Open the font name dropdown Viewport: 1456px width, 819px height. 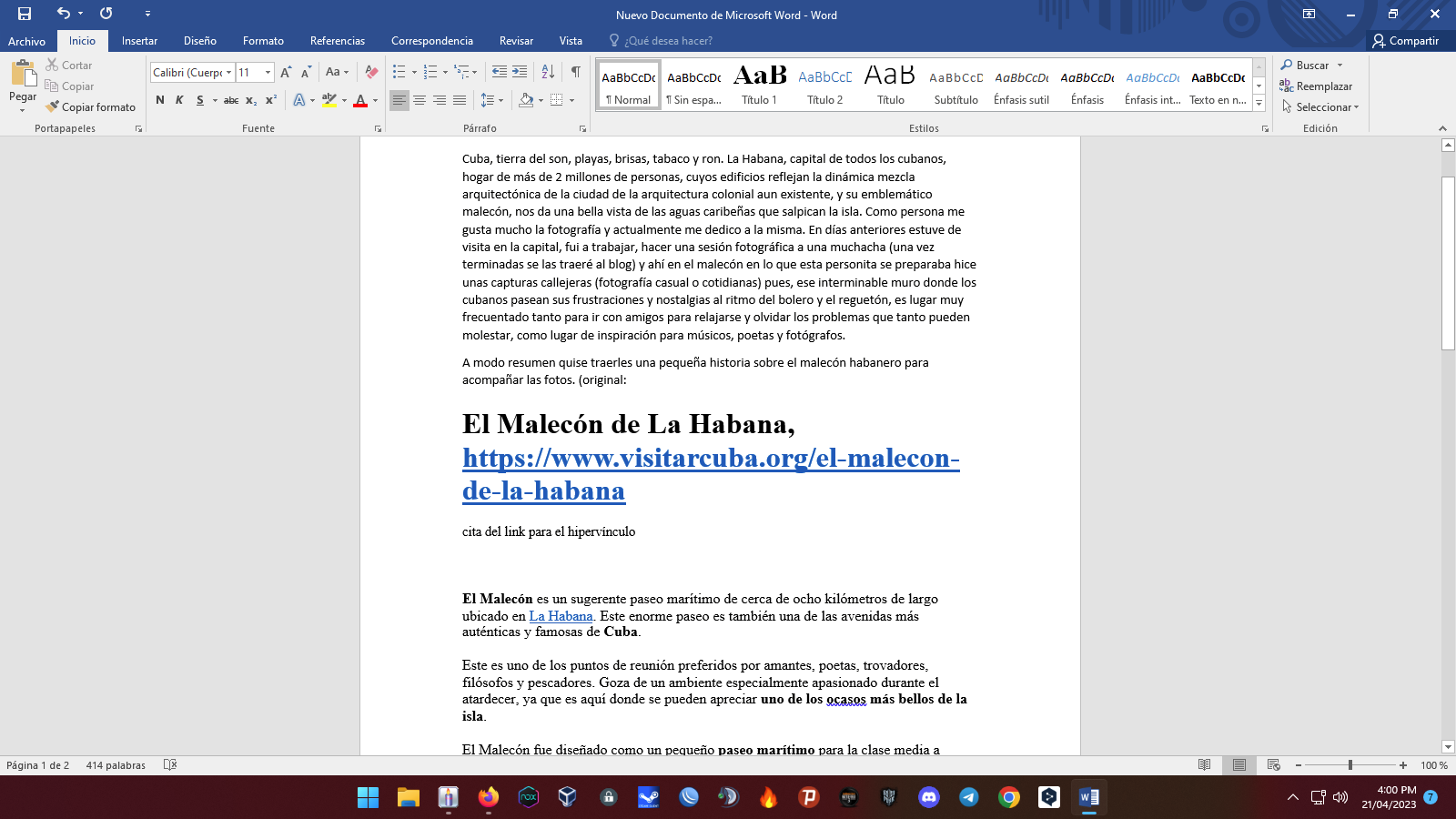click(228, 73)
